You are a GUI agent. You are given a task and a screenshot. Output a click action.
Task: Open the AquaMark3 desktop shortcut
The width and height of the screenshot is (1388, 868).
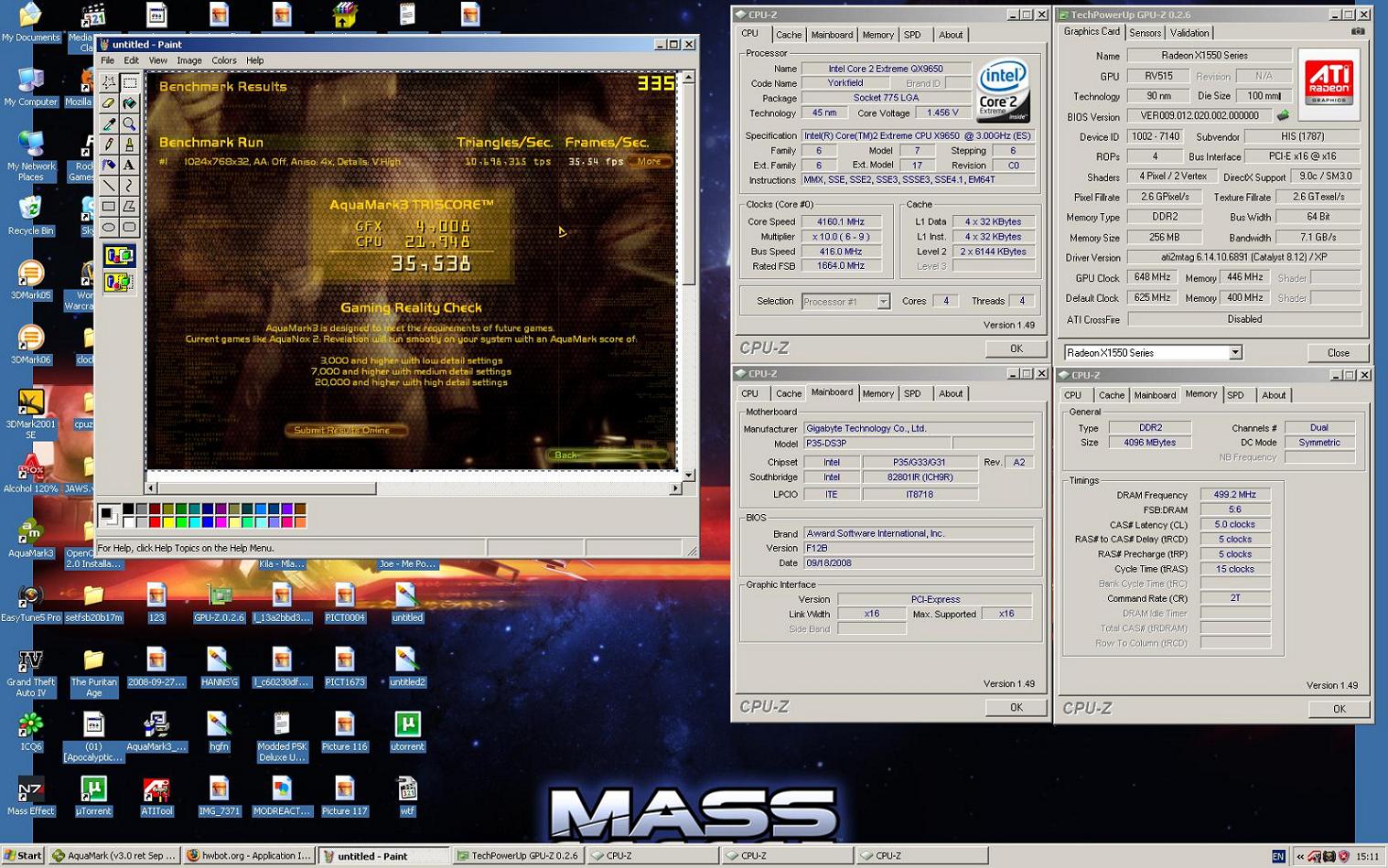tap(30, 538)
